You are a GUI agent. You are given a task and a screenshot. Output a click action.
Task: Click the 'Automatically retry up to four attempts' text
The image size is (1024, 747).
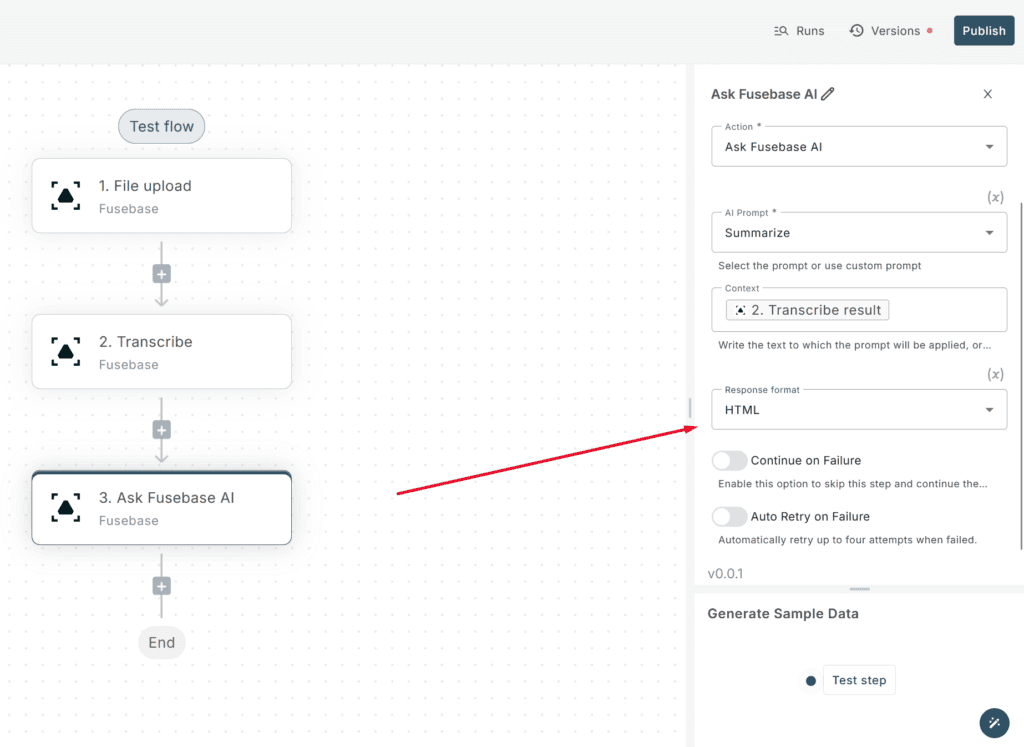847,540
